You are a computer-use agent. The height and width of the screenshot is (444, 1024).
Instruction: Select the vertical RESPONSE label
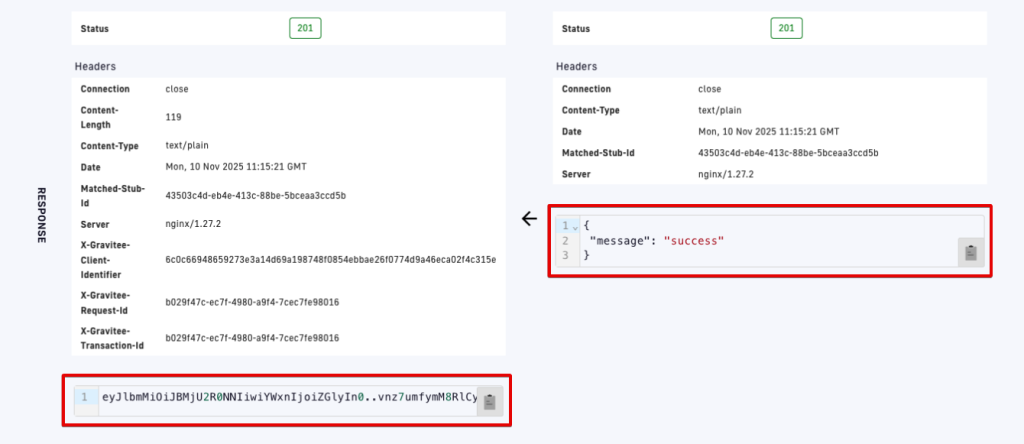(x=40, y=215)
